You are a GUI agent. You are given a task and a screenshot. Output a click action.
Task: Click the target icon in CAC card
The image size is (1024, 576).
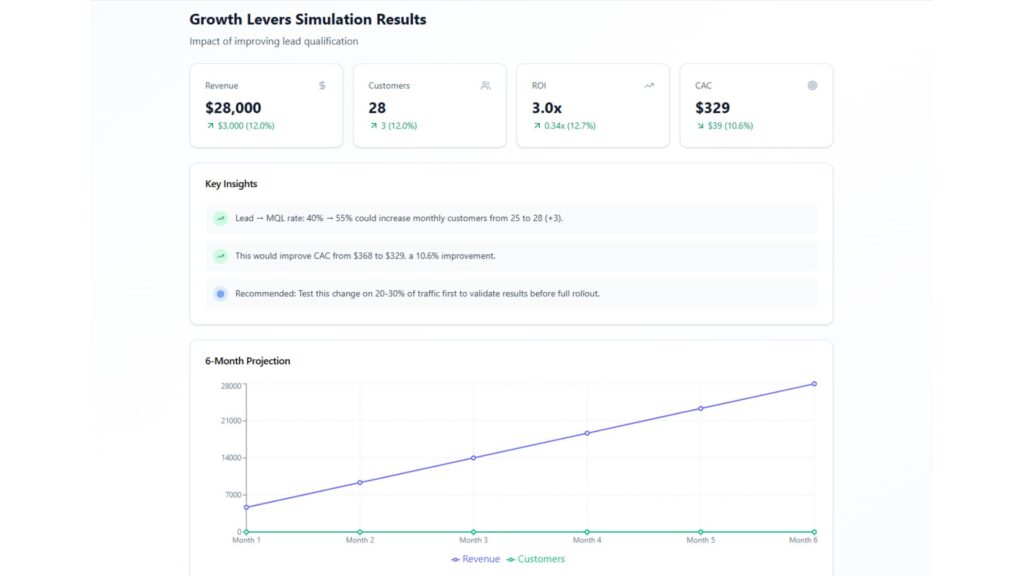click(x=812, y=86)
